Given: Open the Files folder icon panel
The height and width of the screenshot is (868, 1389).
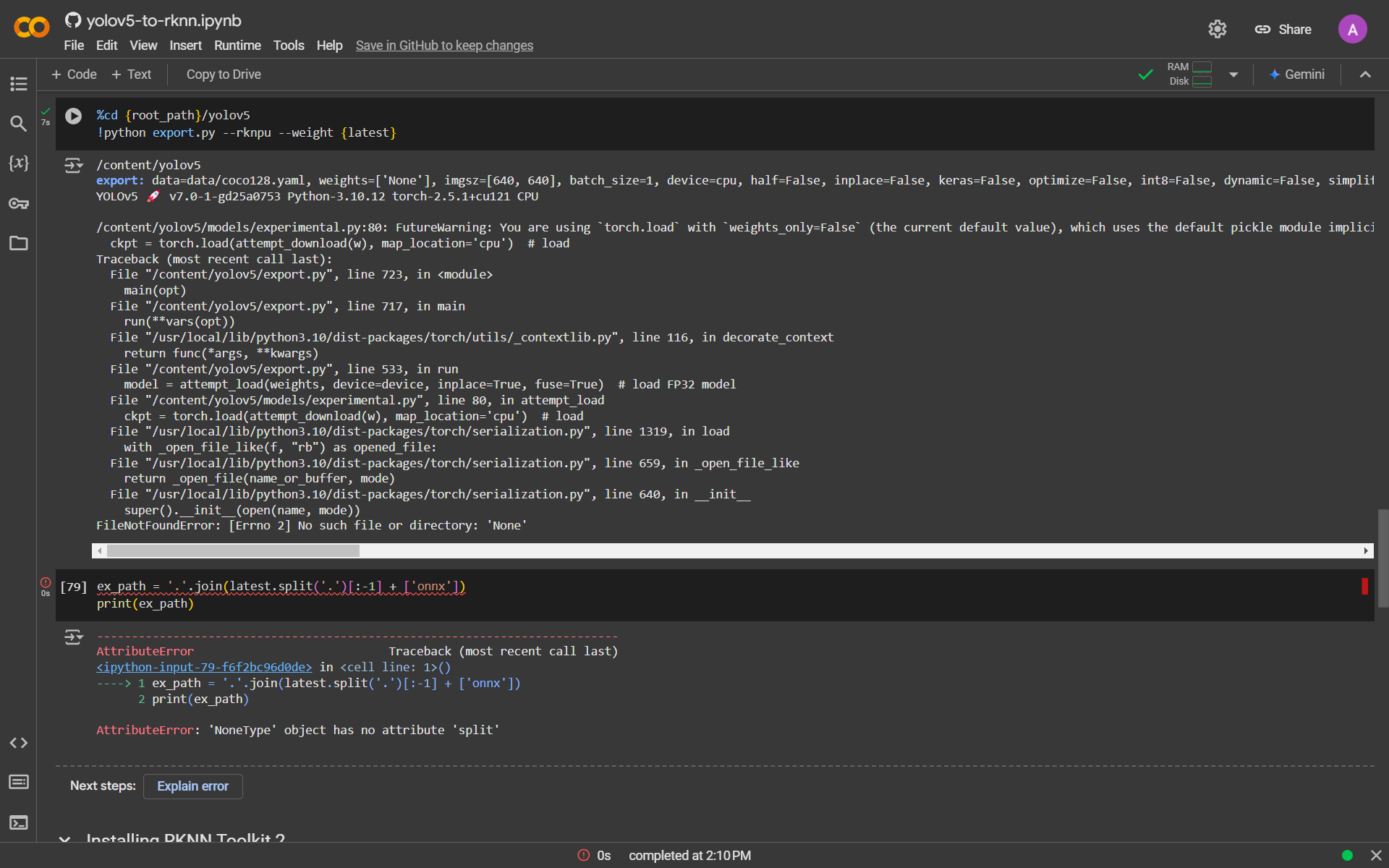Looking at the screenshot, I should tap(19, 243).
